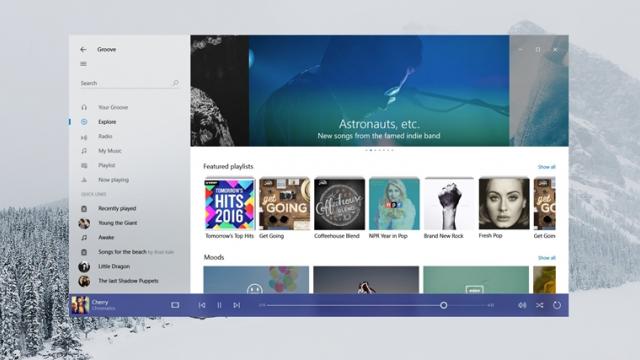
Task: Open the first Get Going playlist cover
Action: click(x=284, y=204)
